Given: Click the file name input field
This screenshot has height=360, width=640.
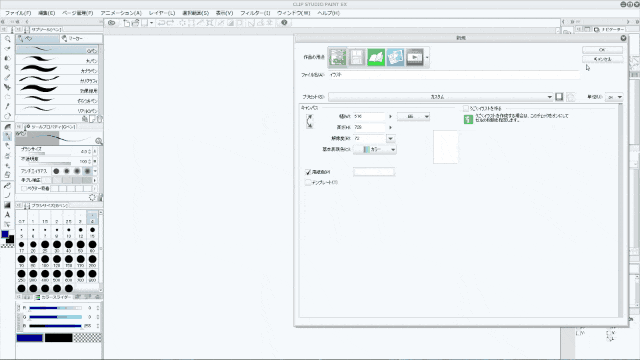Looking at the screenshot, I should pyautogui.click(x=454, y=75).
